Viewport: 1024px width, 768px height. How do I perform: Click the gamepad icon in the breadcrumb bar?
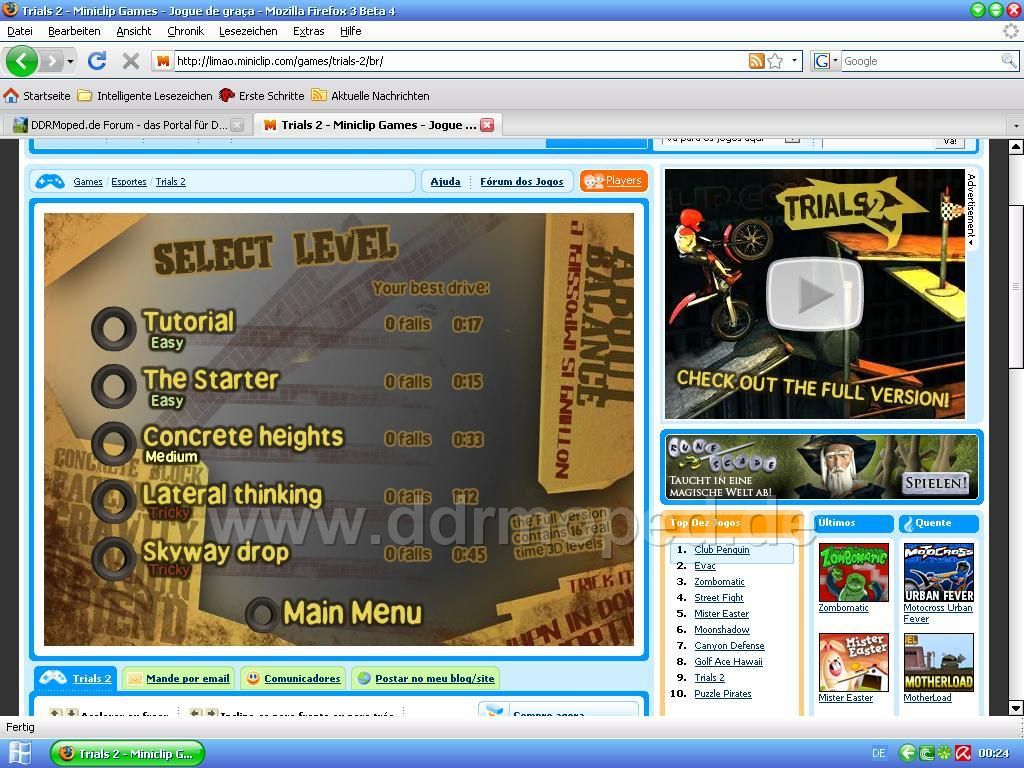pos(50,181)
